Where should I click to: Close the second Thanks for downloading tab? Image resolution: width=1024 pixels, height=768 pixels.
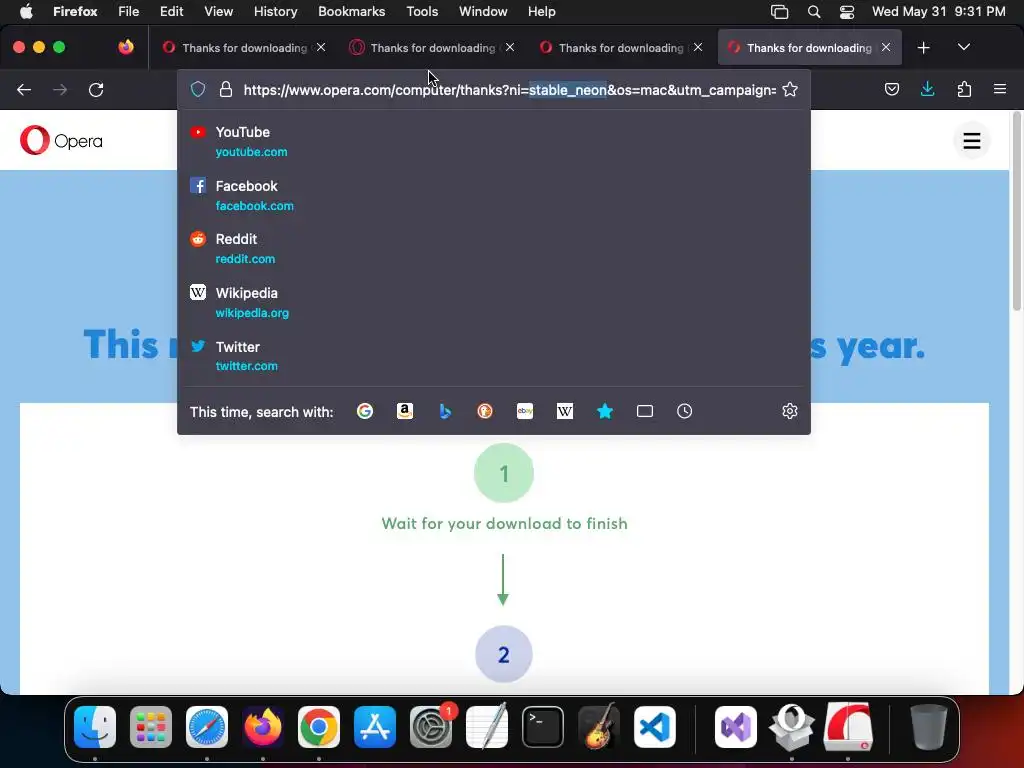pos(510,47)
